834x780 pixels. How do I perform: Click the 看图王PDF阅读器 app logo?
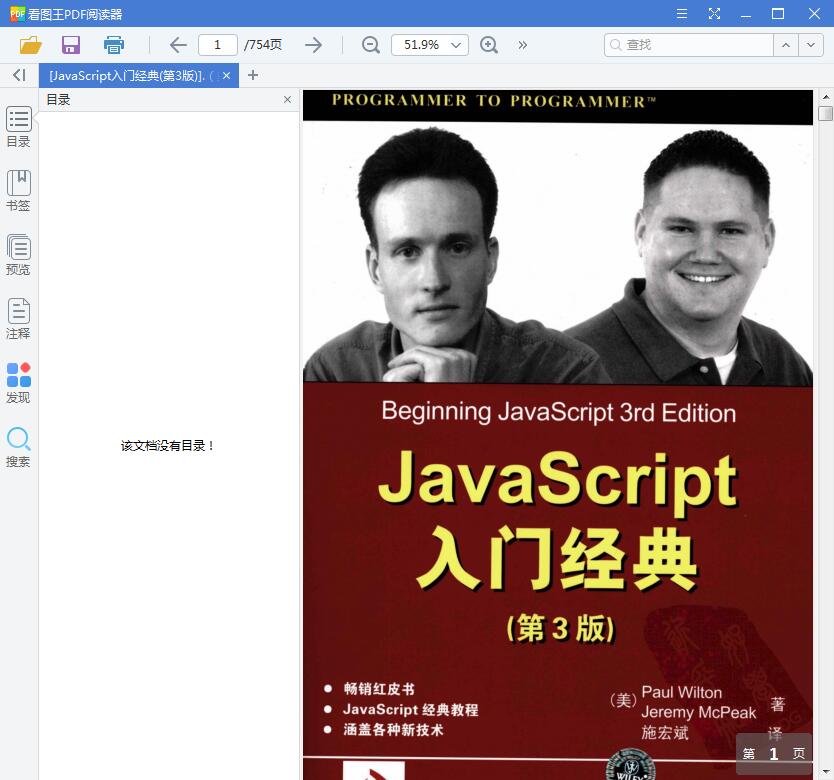pos(17,14)
